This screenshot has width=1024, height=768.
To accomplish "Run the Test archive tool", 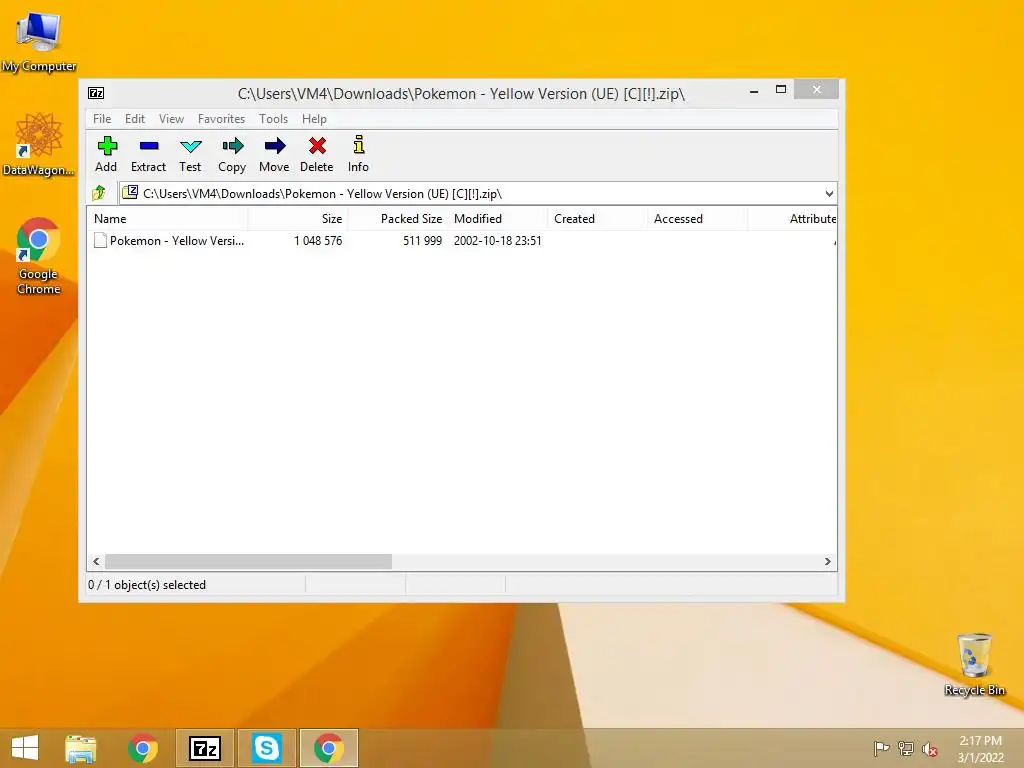I will 190,146.
